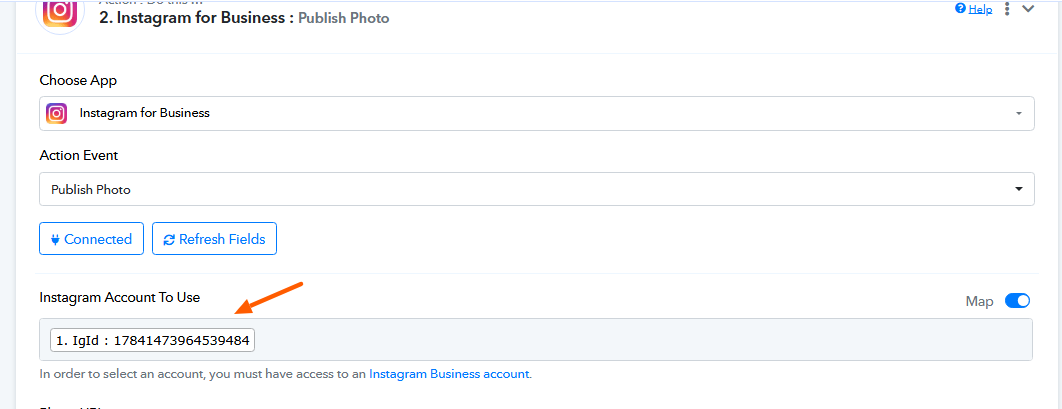Screen dimensions: 1062x409
Task: Click the IgId mapped value tag
Action: (153, 341)
